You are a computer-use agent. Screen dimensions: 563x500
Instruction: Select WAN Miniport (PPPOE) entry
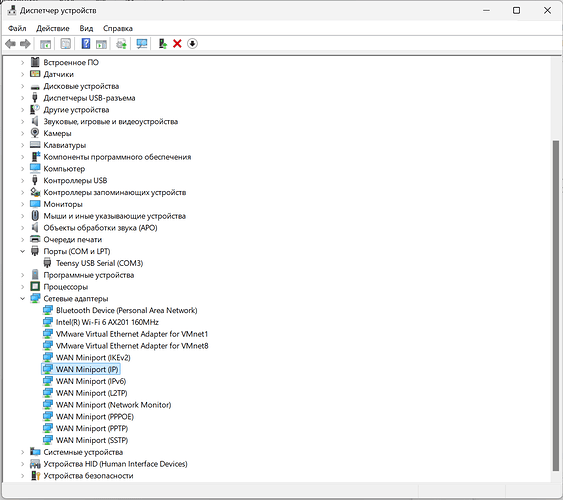95,416
